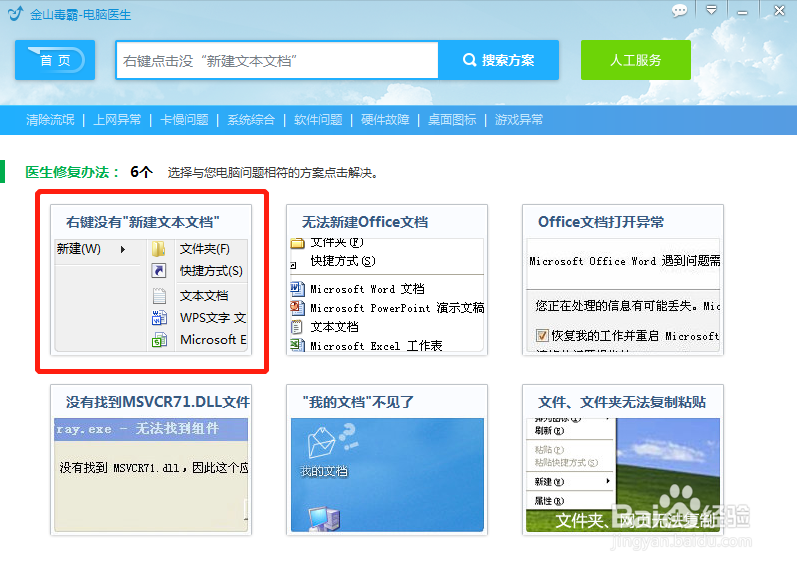Viewport: 797px width, 569px height.
Task: Click Microsoft Word 文档 text
Action: pyautogui.click(x=367, y=289)
